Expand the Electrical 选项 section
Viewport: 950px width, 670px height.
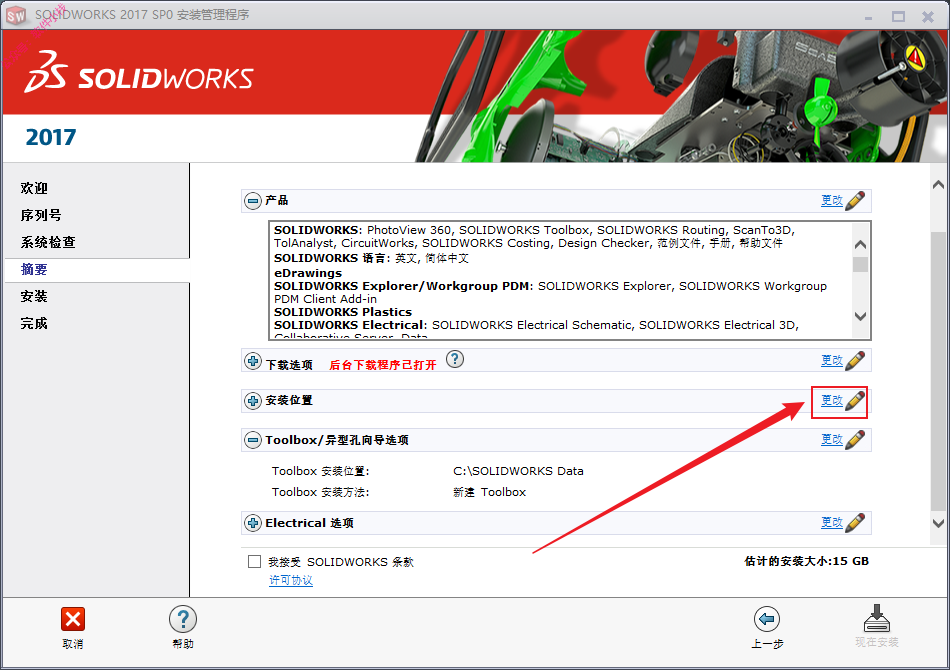[253, 523]
